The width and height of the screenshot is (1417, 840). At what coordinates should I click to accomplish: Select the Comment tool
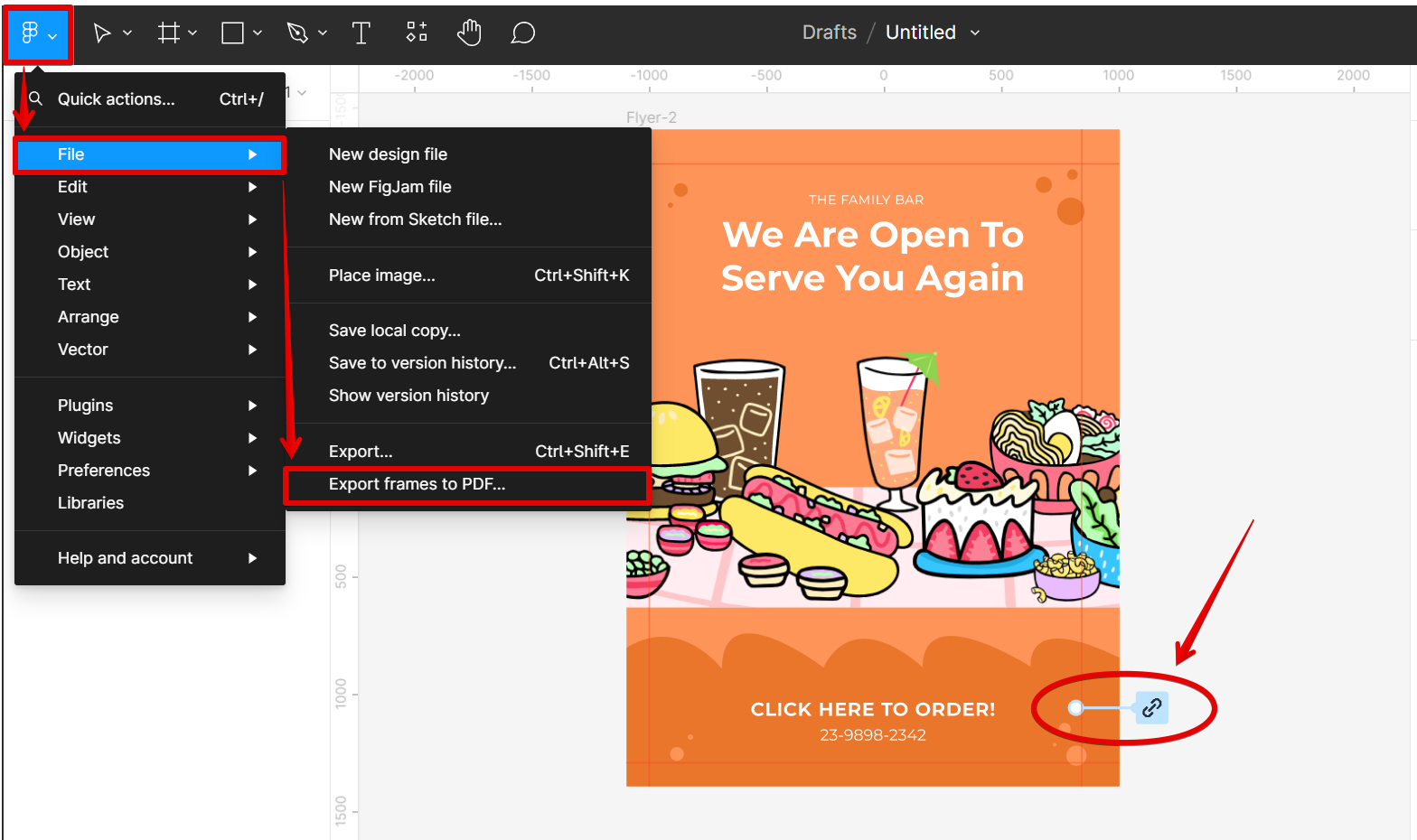pyautogui.click(x=522, y=33)
